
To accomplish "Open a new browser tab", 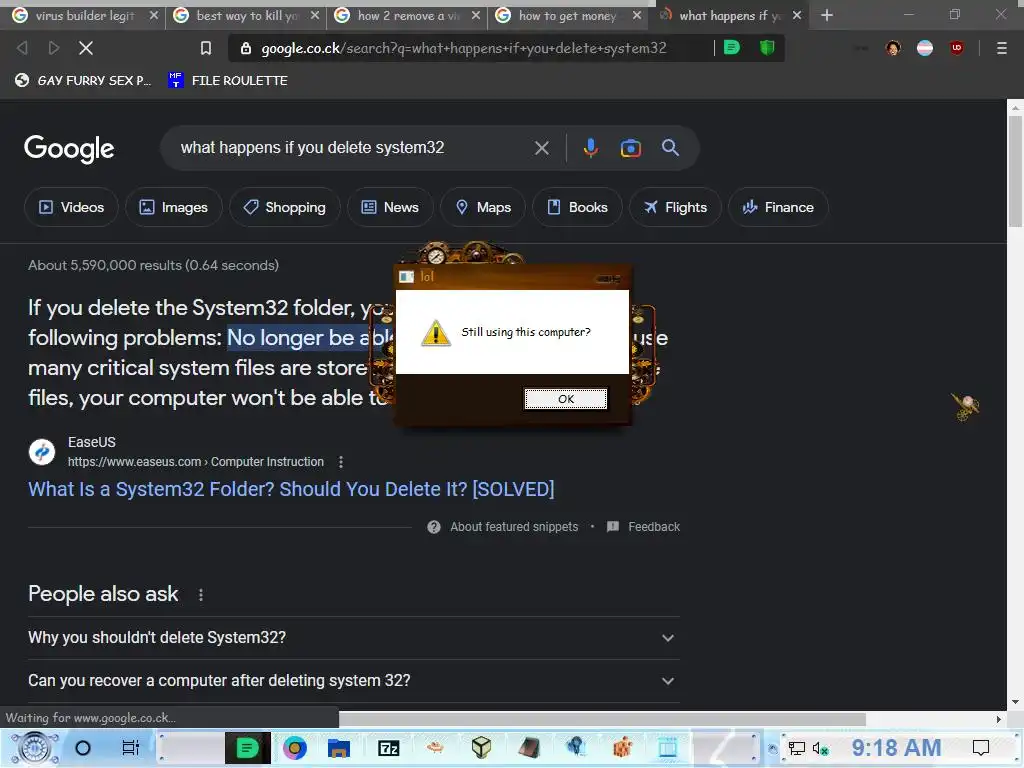I will click(x=827, y=15).
